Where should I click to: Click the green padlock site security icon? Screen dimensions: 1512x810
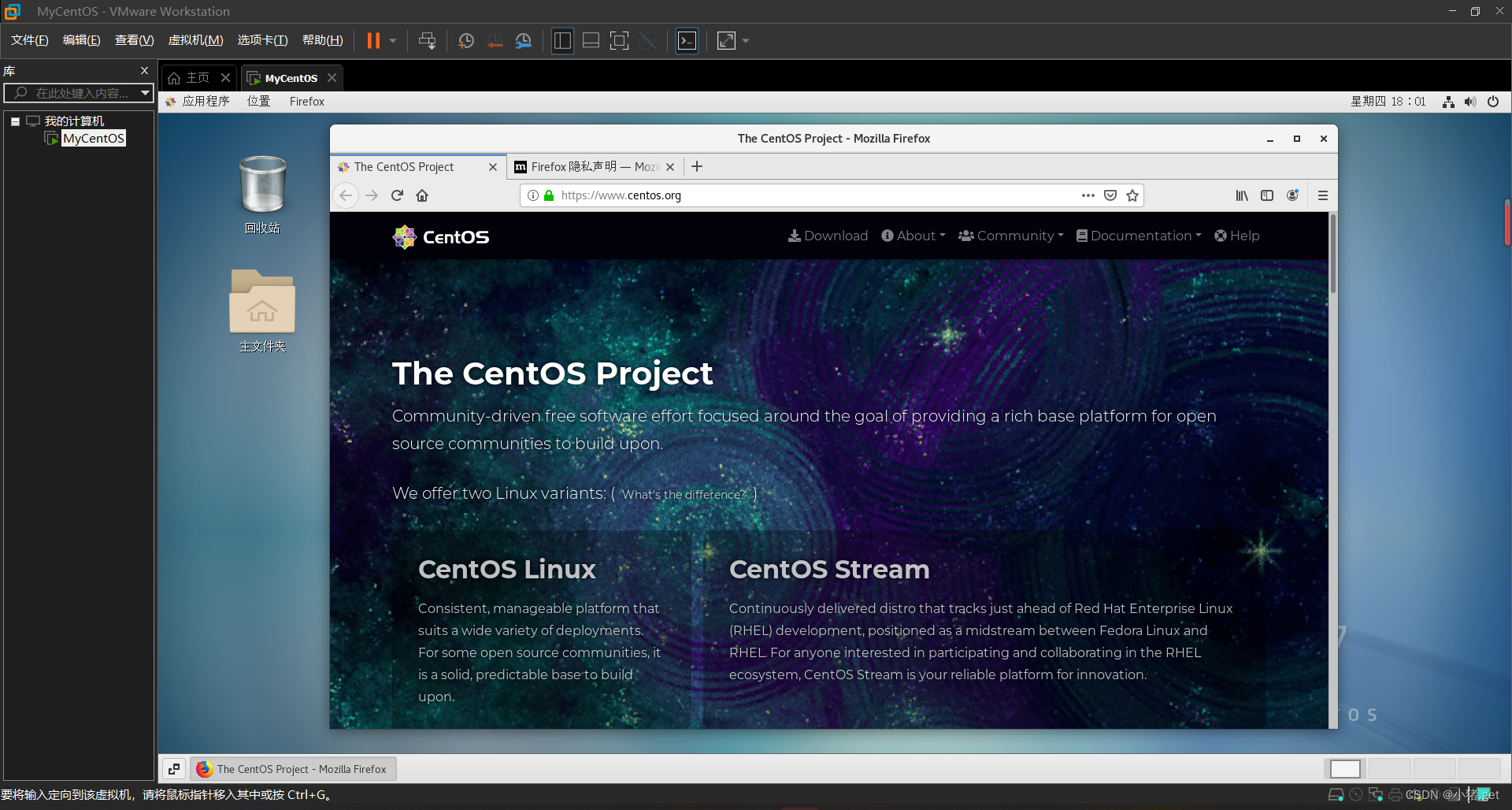click(549, 195)
